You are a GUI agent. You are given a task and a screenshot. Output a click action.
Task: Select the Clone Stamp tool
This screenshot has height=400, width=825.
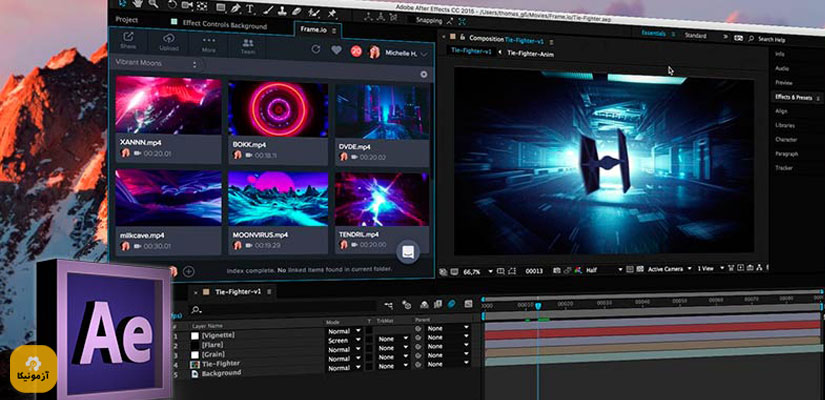tap(282, 11)
